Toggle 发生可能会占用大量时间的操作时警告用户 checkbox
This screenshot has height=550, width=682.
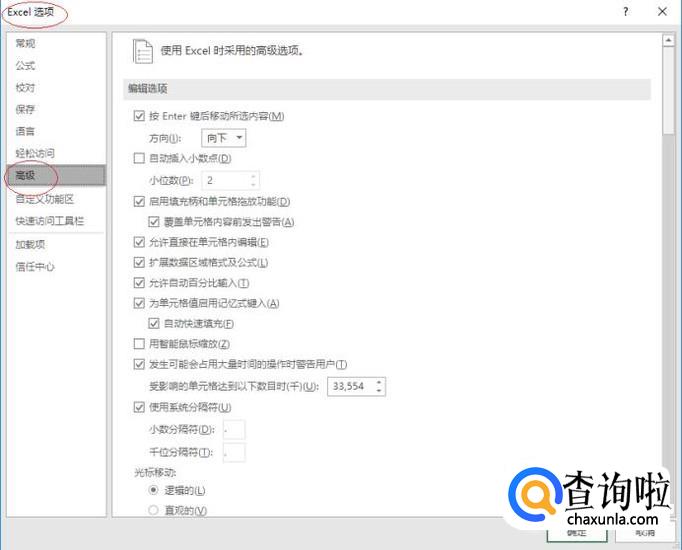[x=139, y=364]
